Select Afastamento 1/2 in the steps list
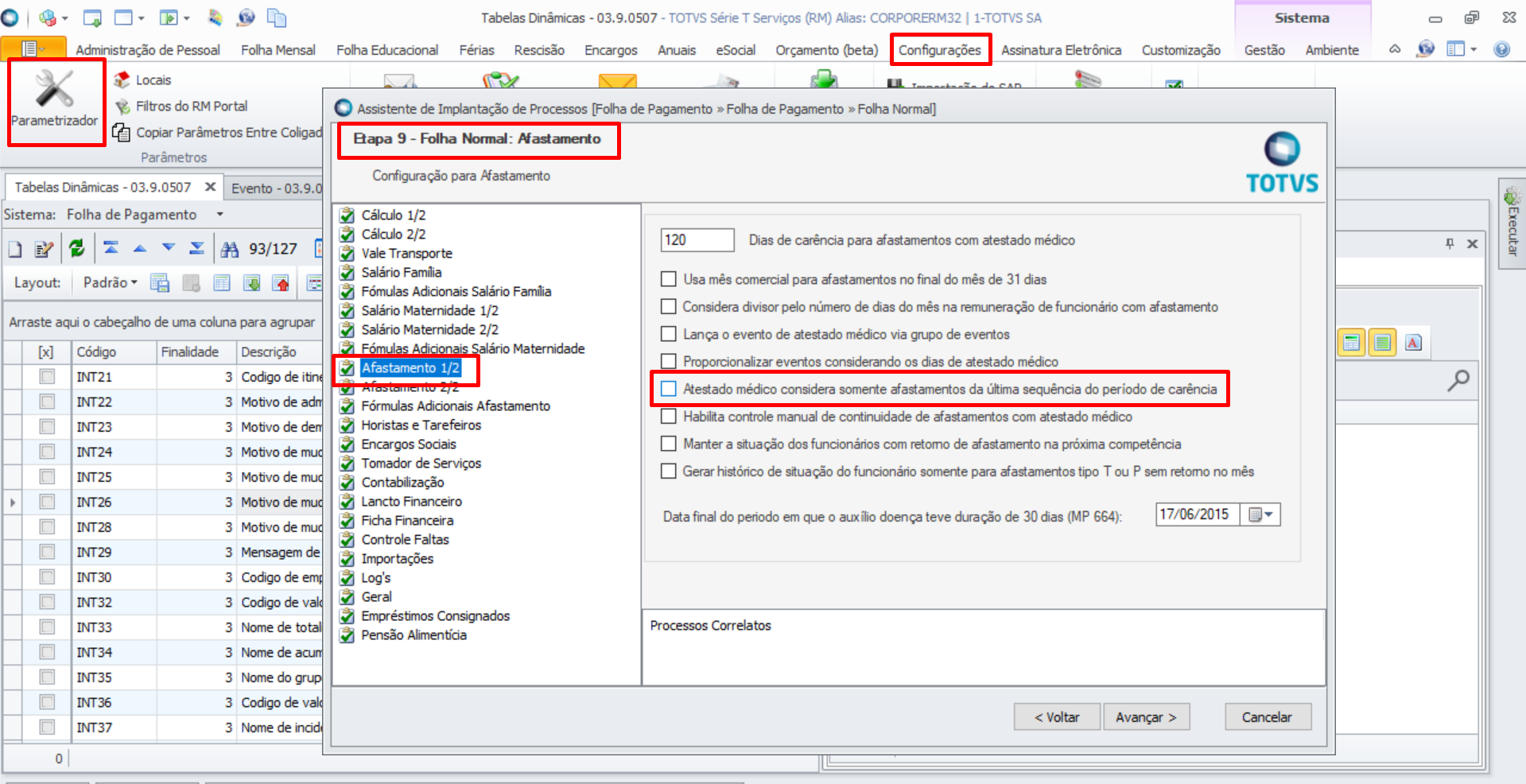 tap(410, 368)
